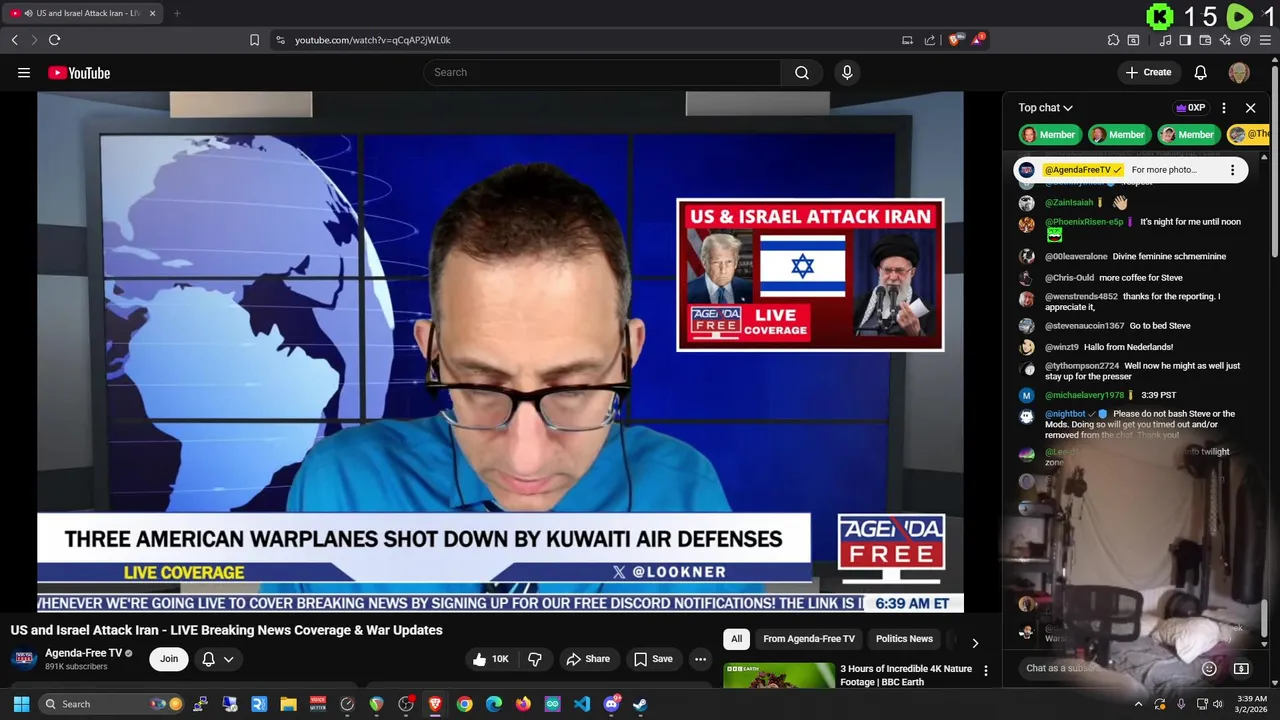This screenshot has width=1280, height=720.
Task: Open Steam from taskbar
Action: pos(640,704)
